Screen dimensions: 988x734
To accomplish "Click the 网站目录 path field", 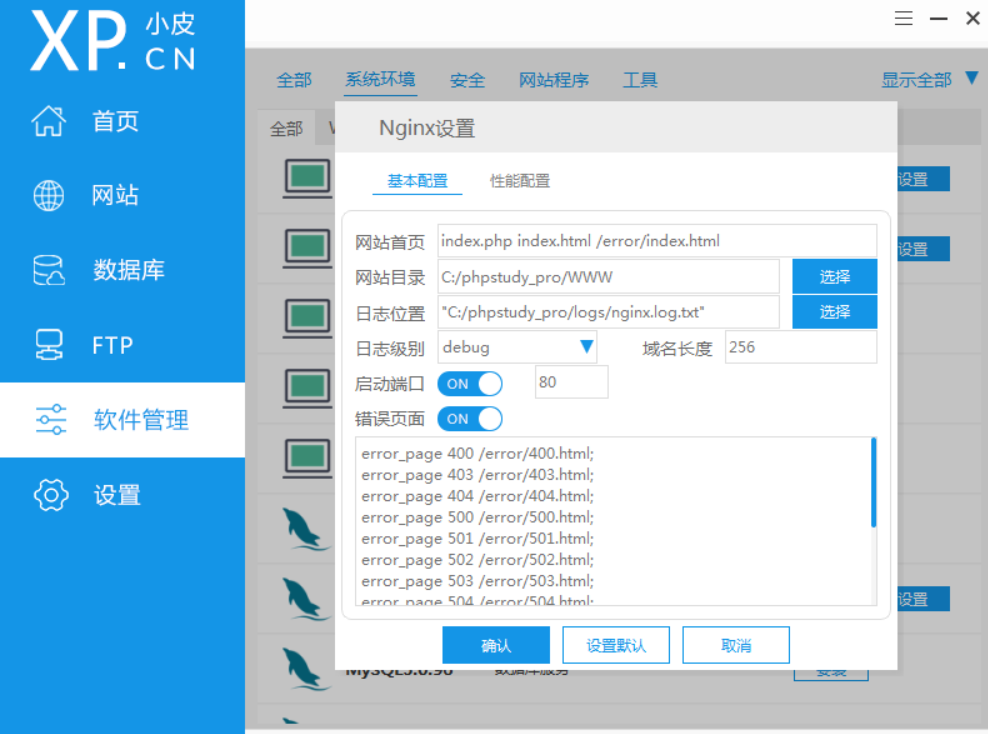I will coord(609,277).
